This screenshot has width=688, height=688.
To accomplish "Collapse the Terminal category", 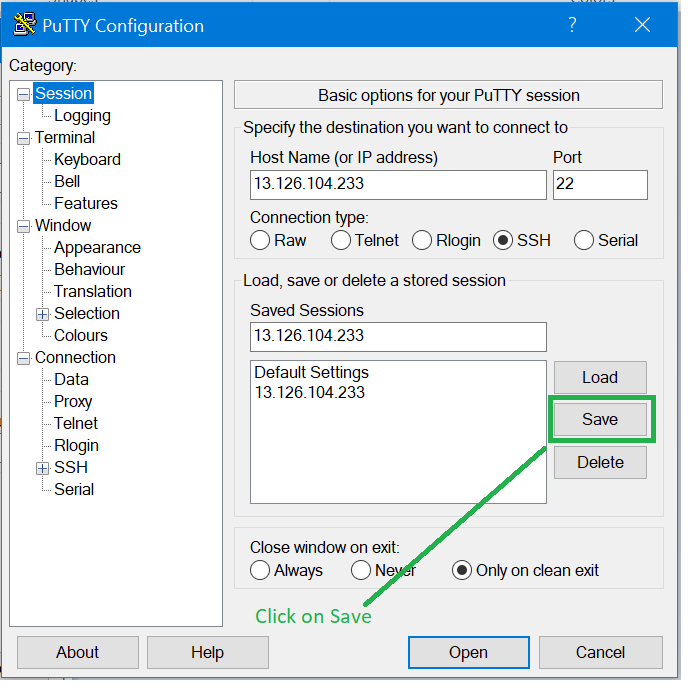I will pyautogui.click(x=24, y=138).
